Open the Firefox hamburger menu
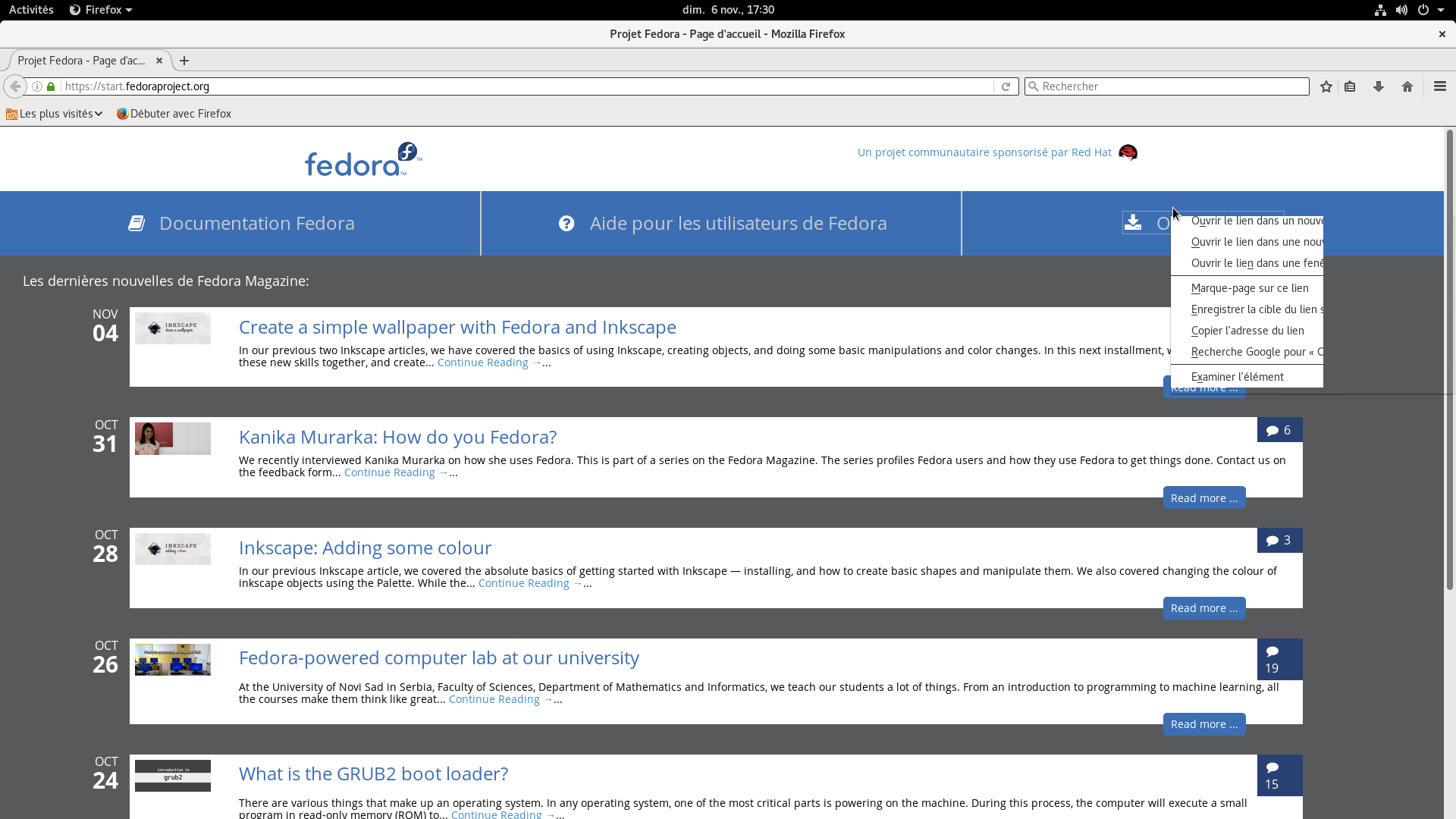 pyautogui.click(x=1440, y=86)
